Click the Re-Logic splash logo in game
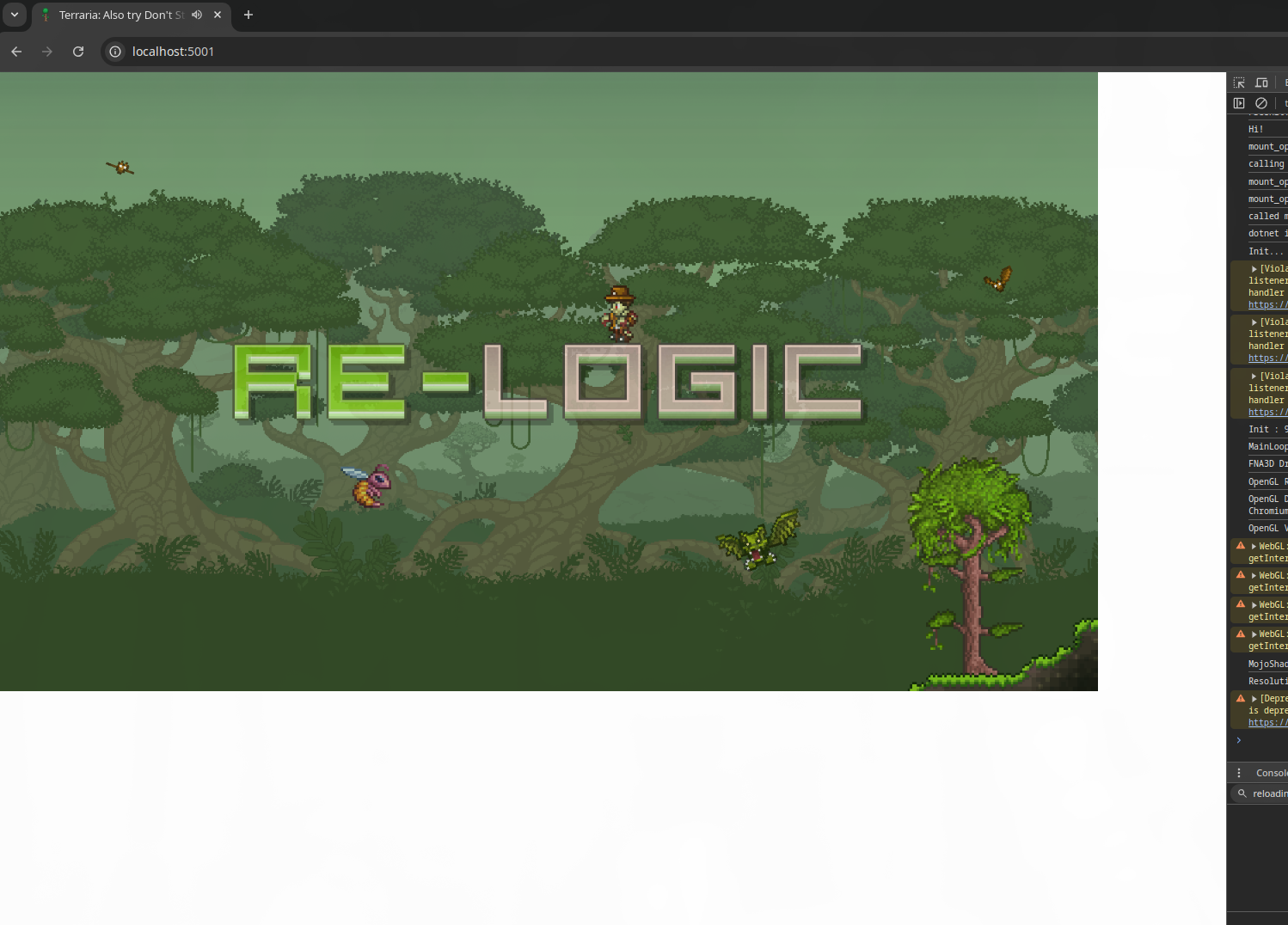This screenshot has width=1288, height=925. tap(549, 382)
